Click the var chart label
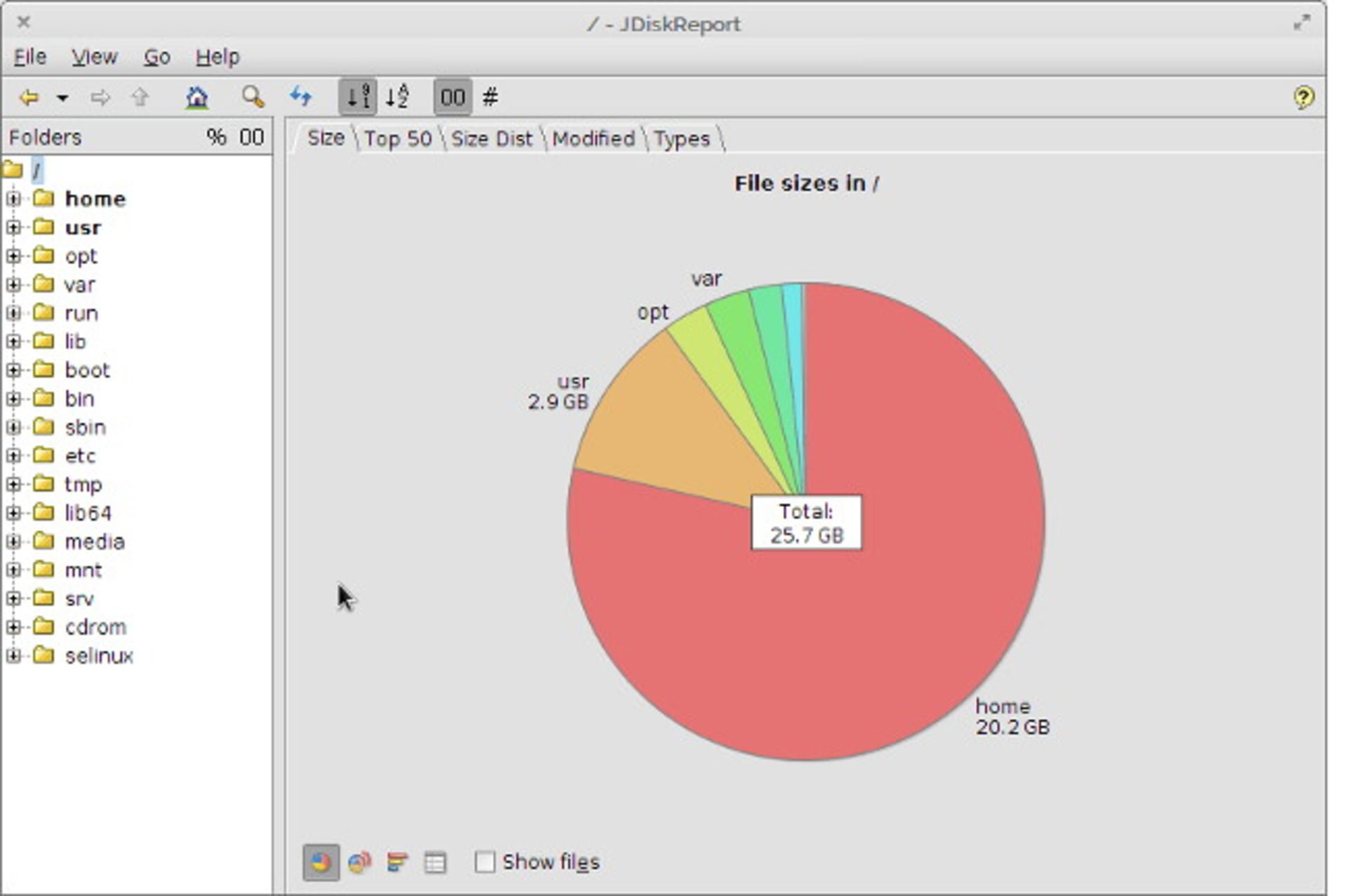 click(706, 279)
